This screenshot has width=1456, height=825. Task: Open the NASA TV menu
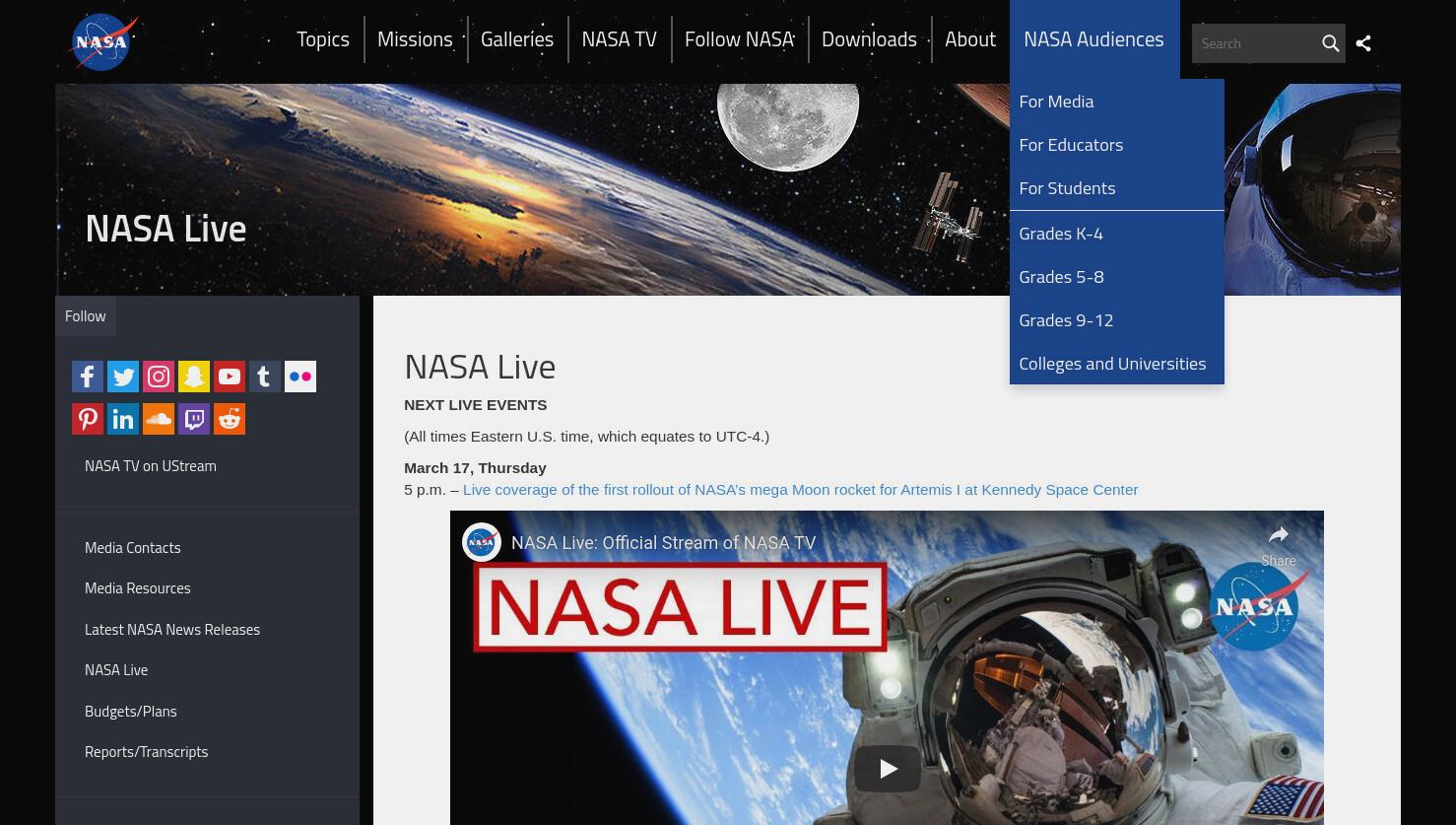619,39
